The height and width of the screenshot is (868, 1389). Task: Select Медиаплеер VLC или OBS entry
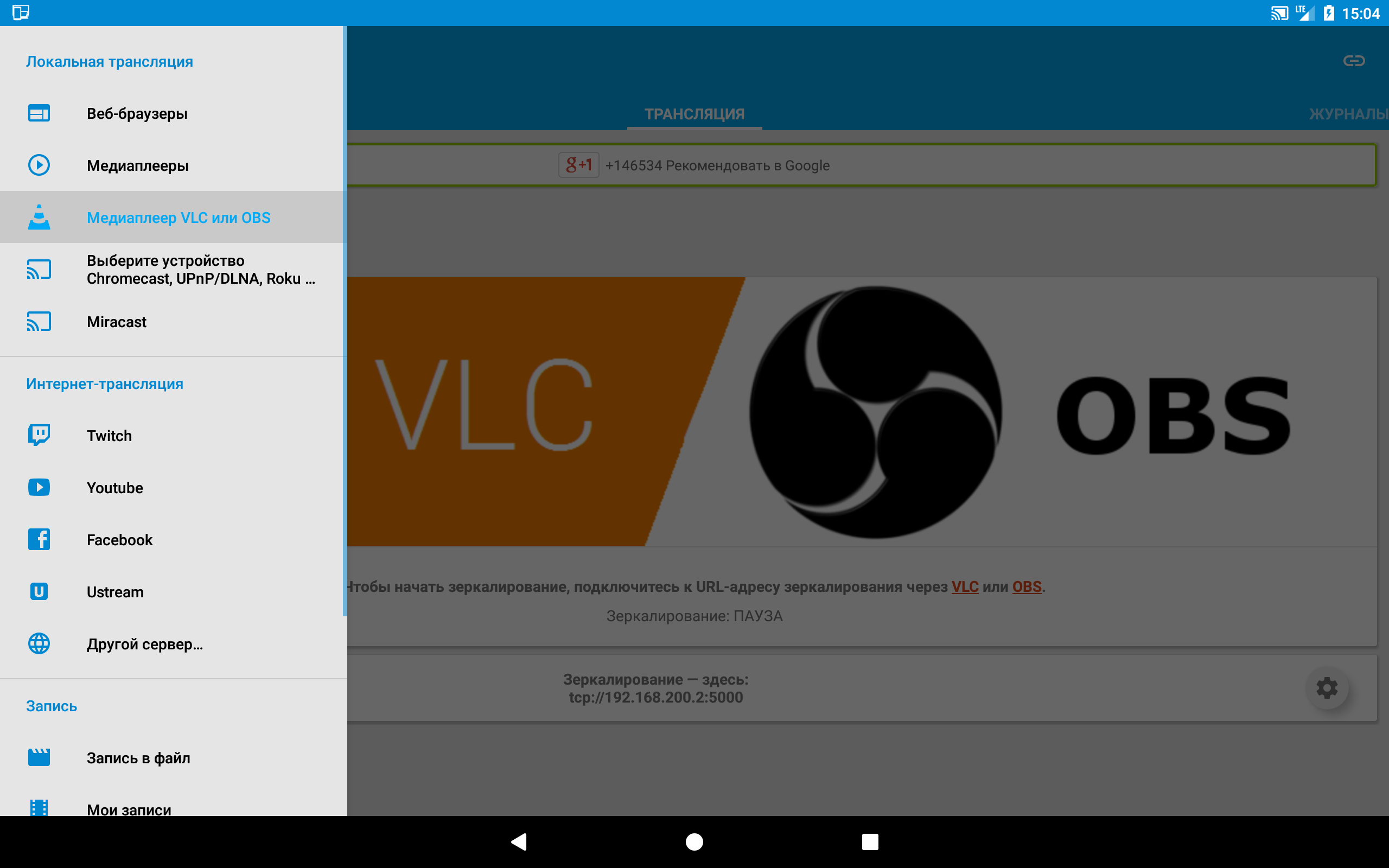(x=172, y=217)
